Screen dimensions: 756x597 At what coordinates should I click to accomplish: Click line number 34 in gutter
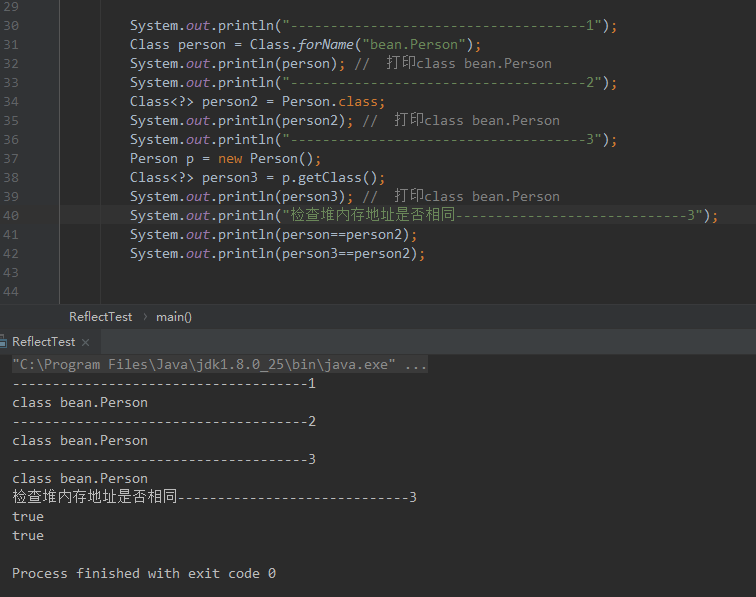pos(11,102)
